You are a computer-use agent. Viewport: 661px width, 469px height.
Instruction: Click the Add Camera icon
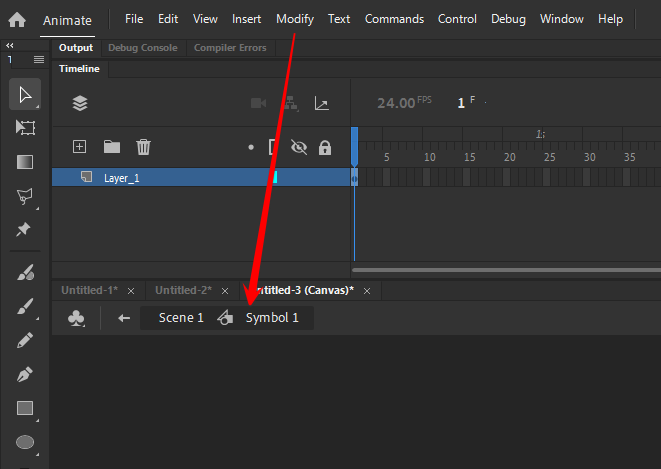[x=258, y=103]
